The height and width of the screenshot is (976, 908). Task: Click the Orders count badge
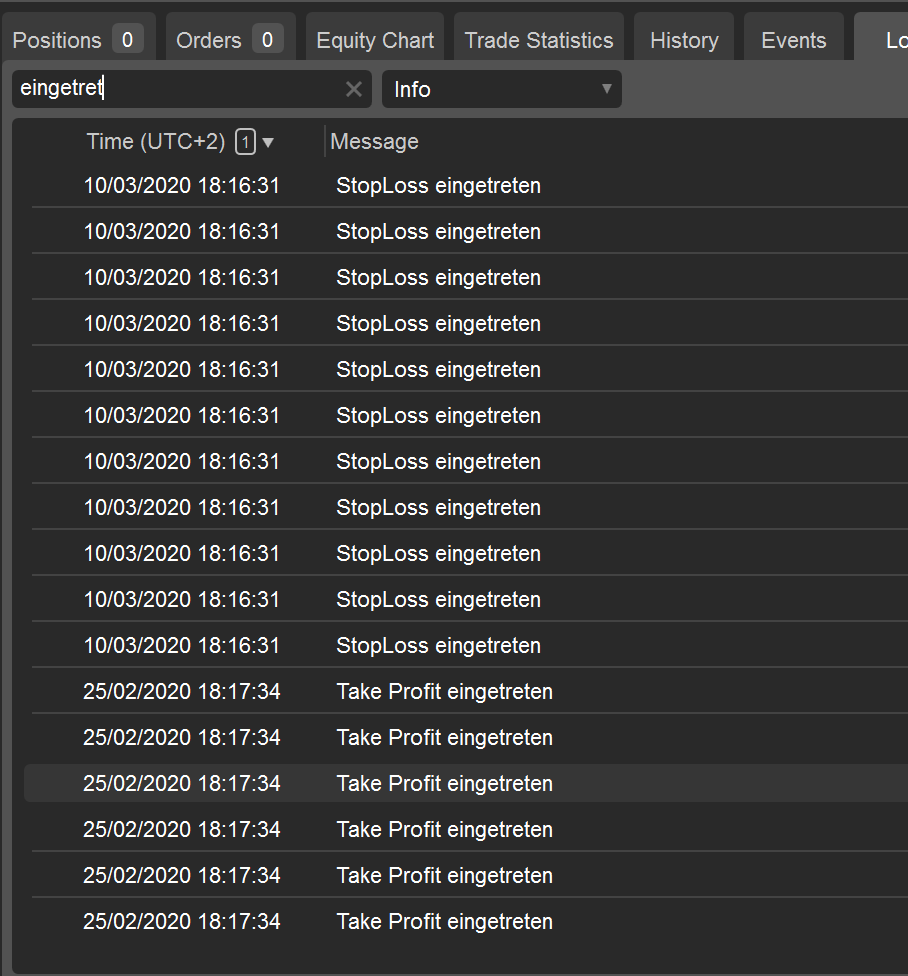click(267, 40)
